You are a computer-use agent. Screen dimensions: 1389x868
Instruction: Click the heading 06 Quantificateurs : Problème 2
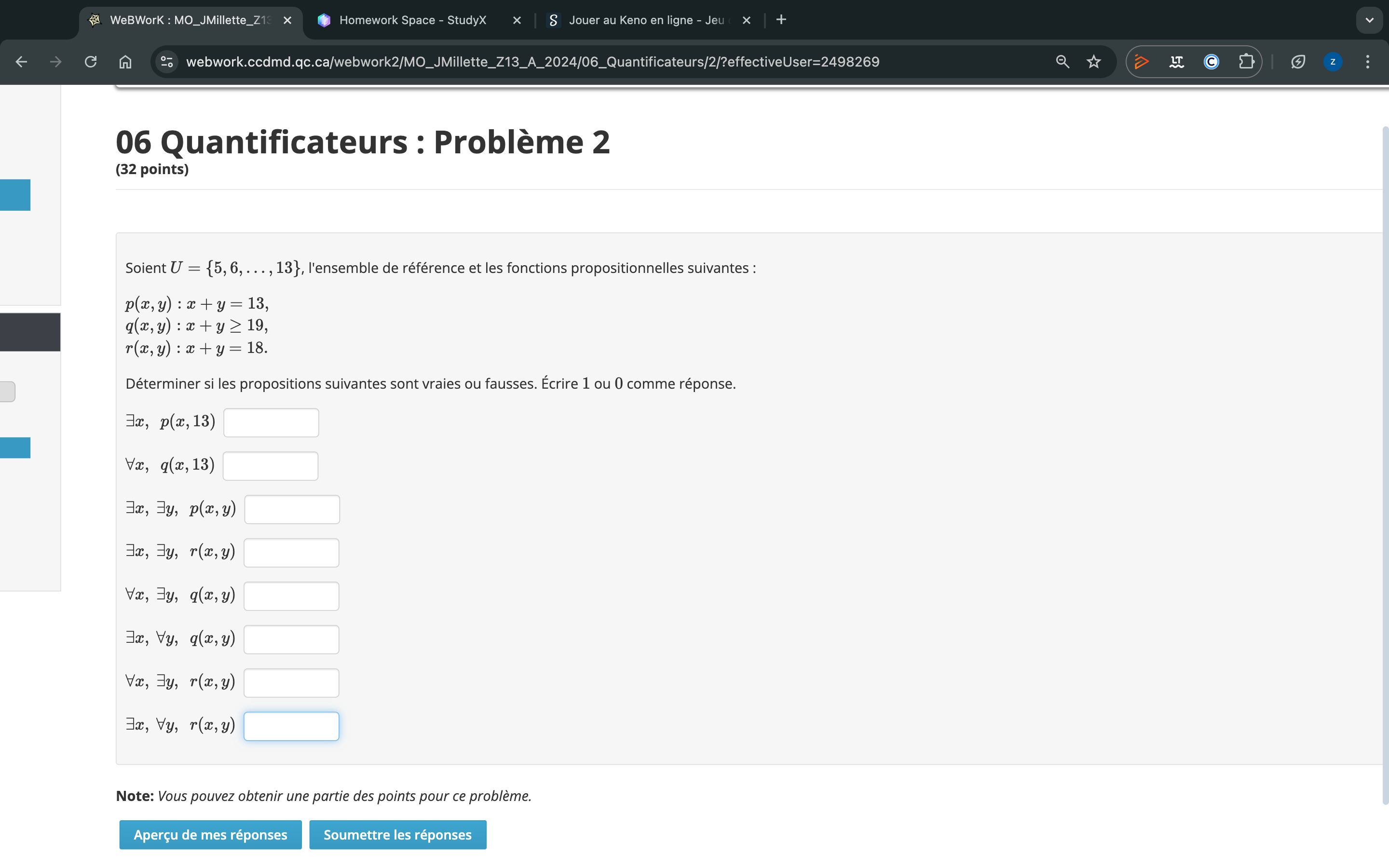tap(363, 142)
